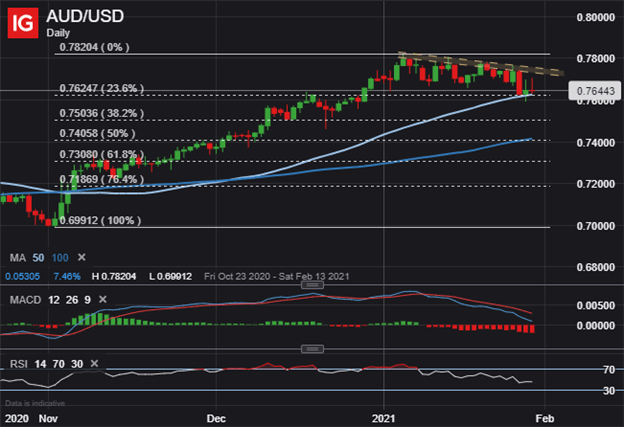Grab the divider handle above RSI panel
Screen dimensions: 624x427
pyautogui.click(x=312, y=349)
